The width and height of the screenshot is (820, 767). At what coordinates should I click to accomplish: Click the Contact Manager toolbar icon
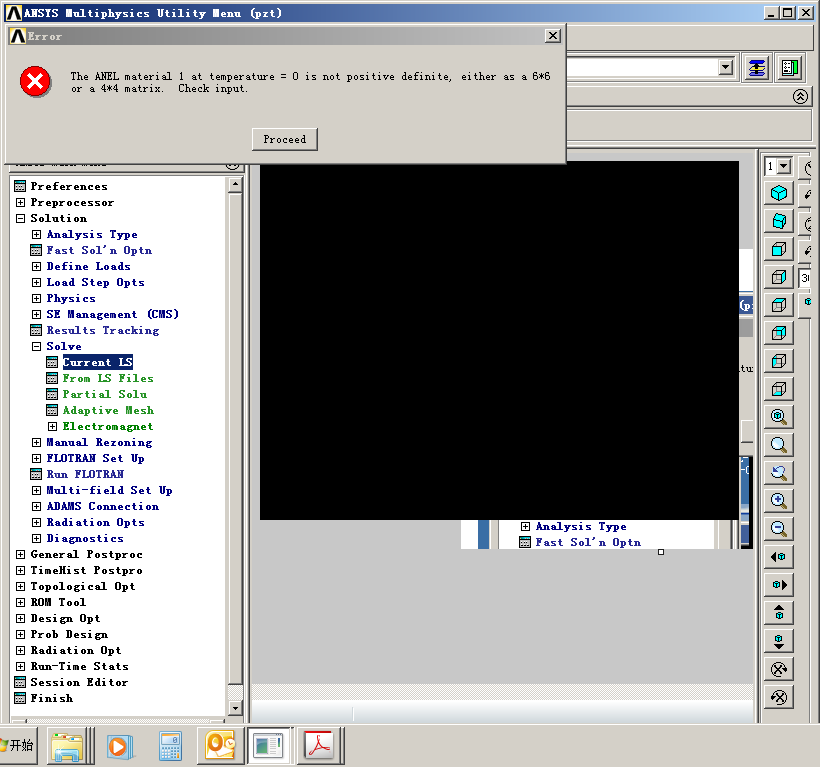[790, 68]
